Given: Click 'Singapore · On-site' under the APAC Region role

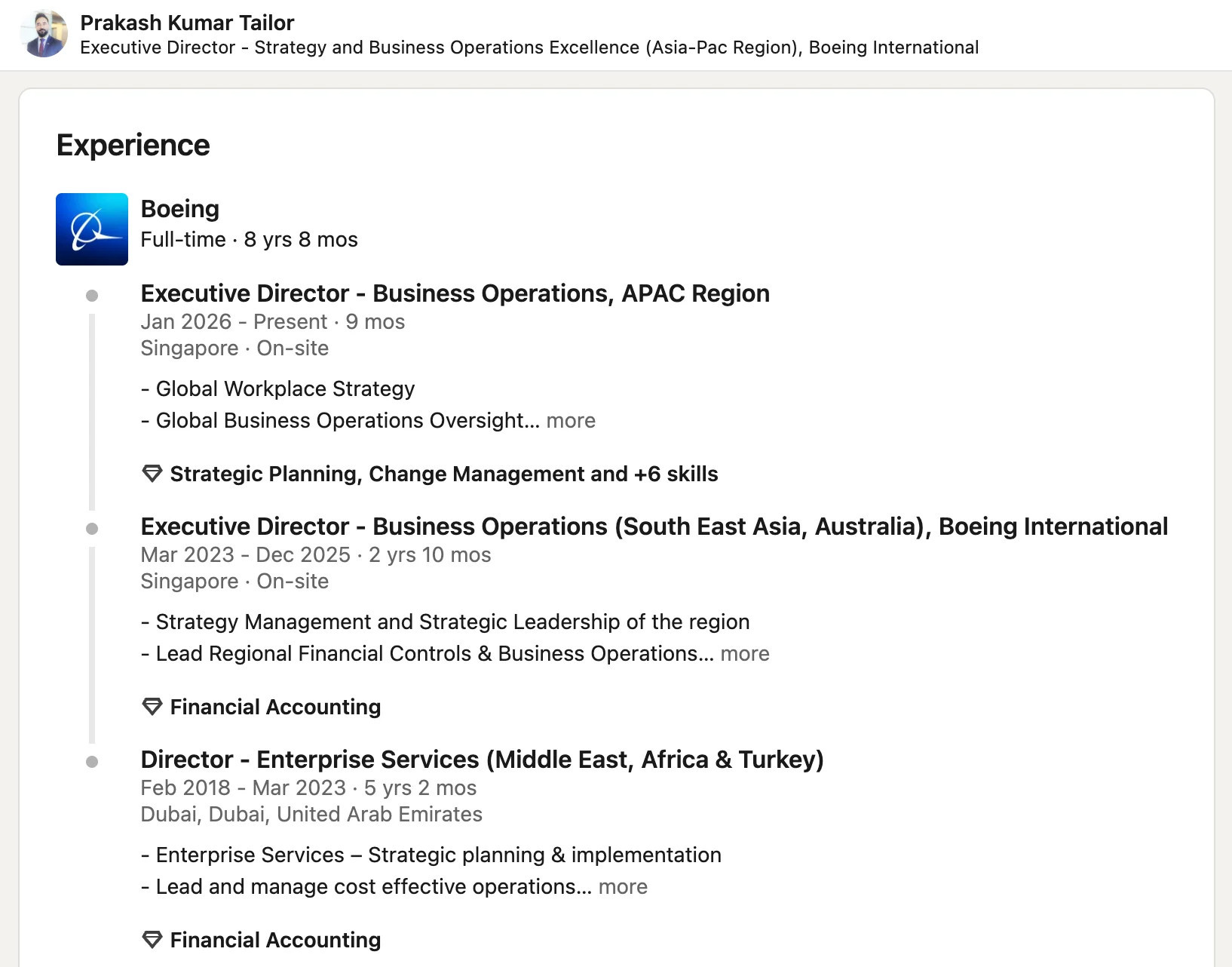Looking at the screenshot, I should coord(234,348).
